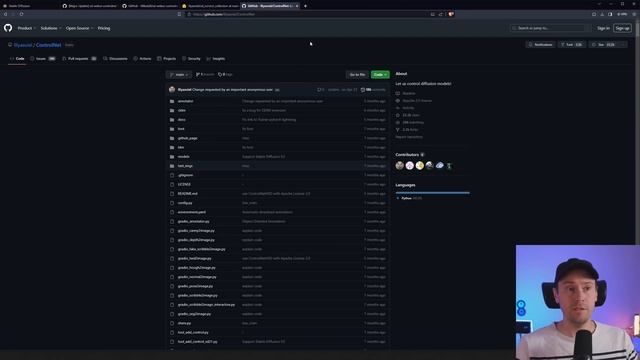This screenshot has height=360, width=640.
Task: Open the Solutions navigation dropdown
Action: pyautogui.click(x=51, y=28)
